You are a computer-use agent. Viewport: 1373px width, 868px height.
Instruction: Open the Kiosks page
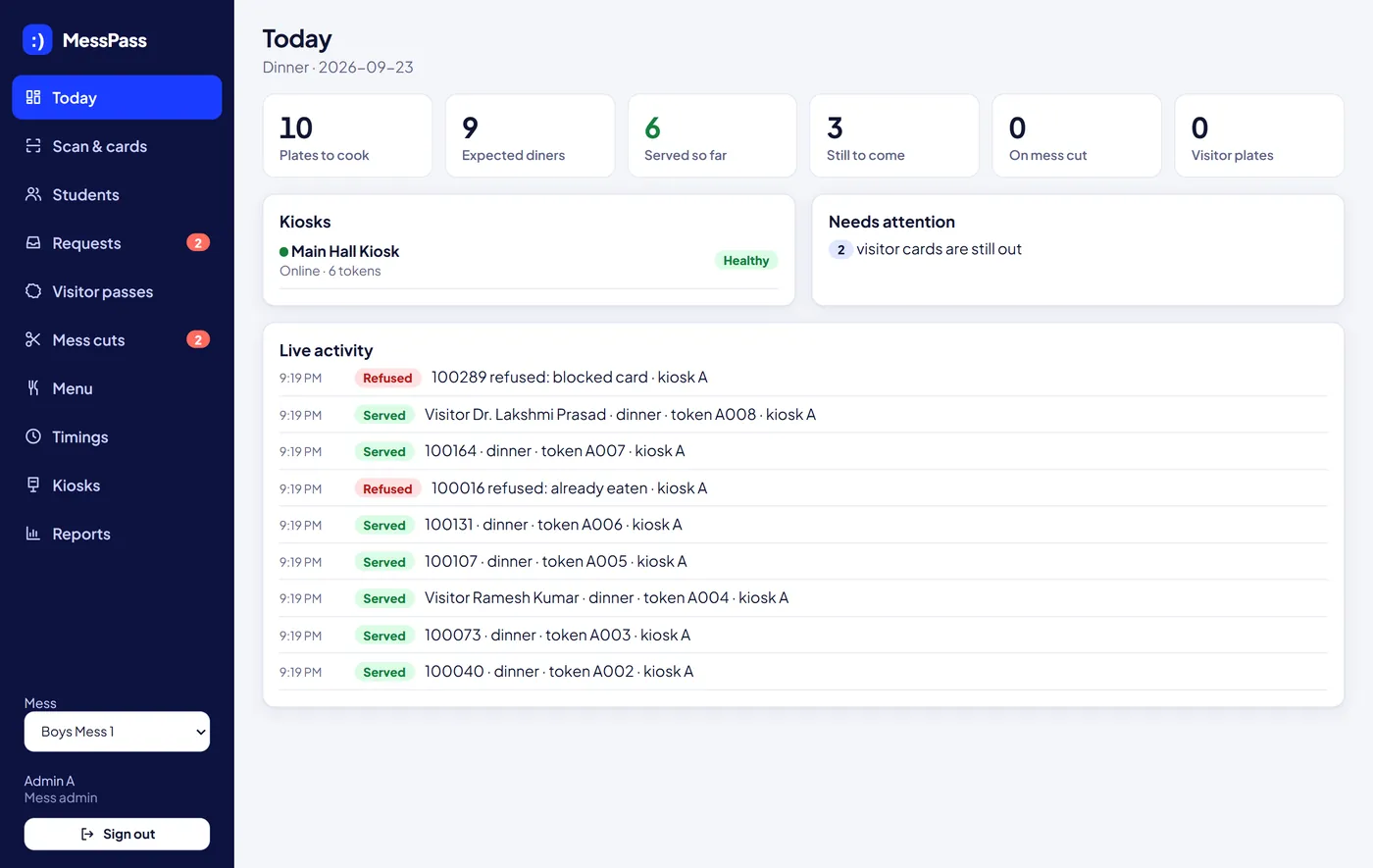pyautogui.click(x=117, y=485)
